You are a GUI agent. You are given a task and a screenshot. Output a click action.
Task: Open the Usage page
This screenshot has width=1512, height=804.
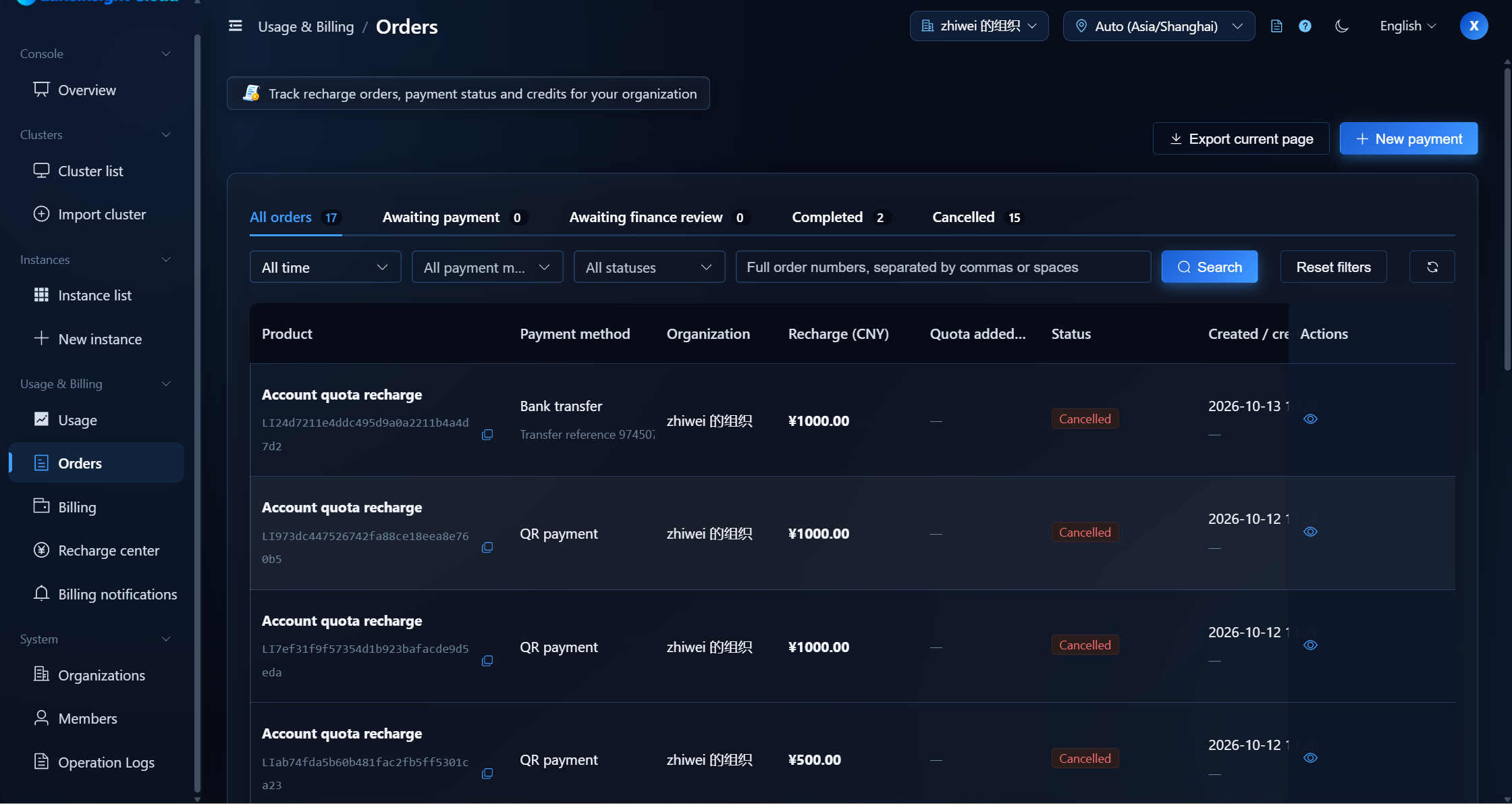click(96, 420)
